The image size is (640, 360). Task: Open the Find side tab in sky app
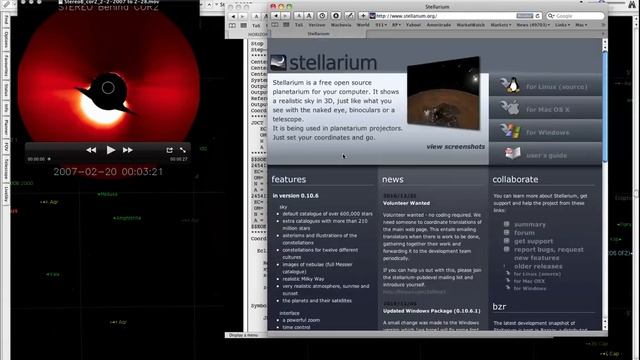6,20
